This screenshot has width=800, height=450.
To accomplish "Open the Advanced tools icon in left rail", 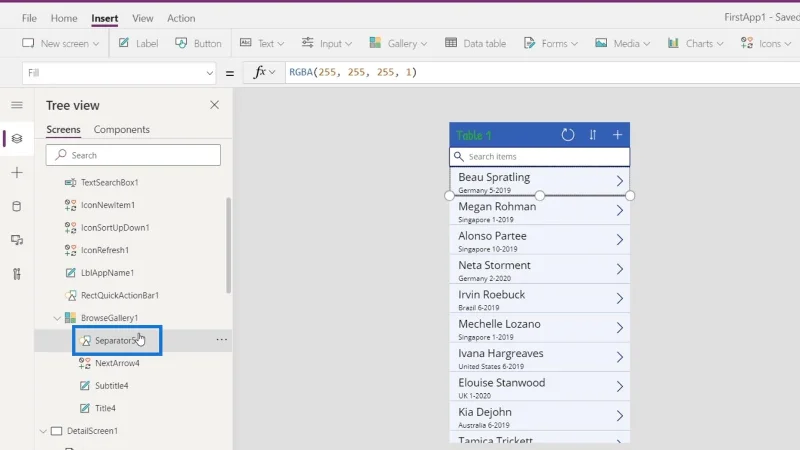I will pos(17,274).
